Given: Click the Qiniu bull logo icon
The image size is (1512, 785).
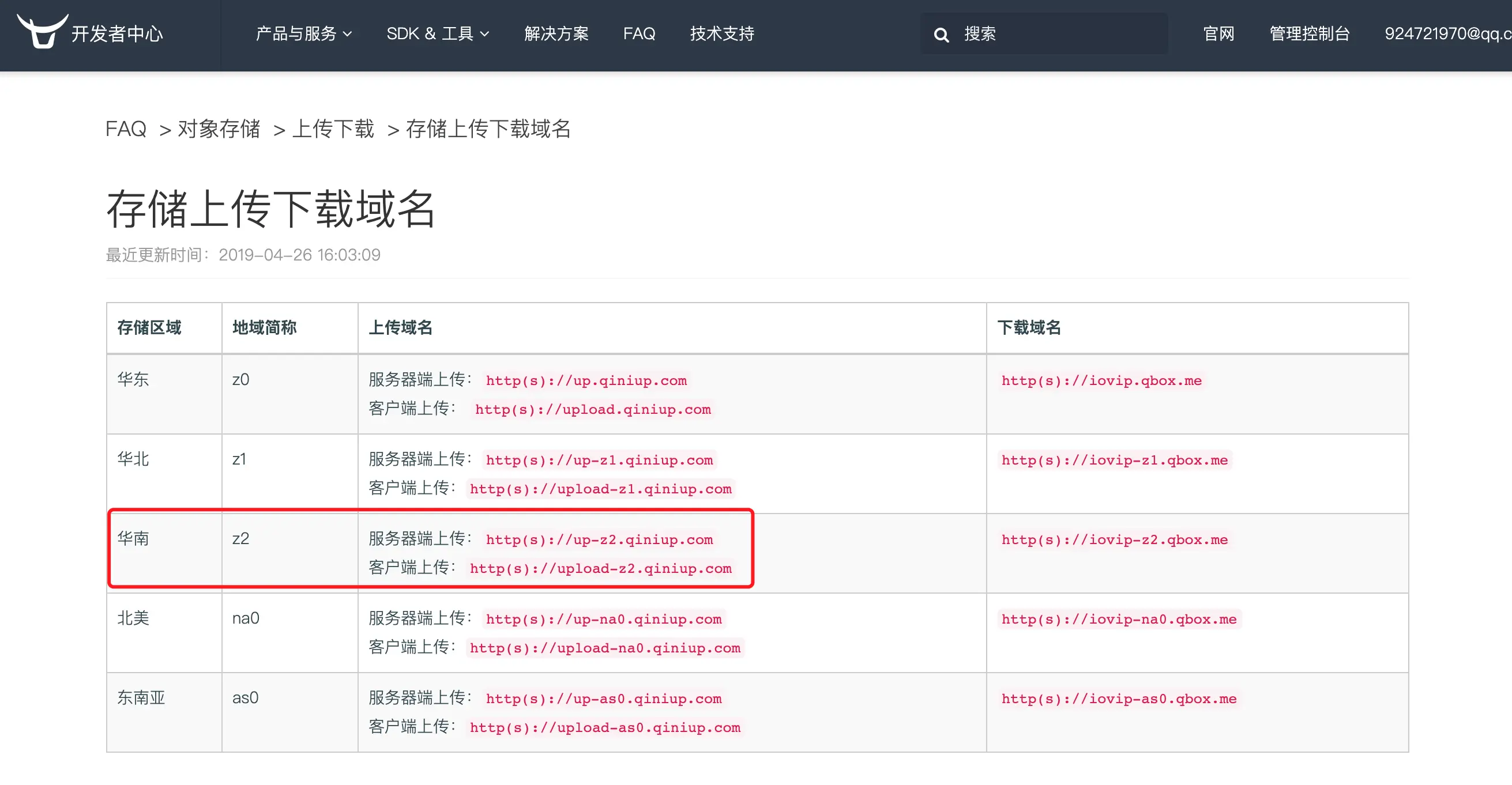Looking at the screenshot, I should click(x=41, y=32).
